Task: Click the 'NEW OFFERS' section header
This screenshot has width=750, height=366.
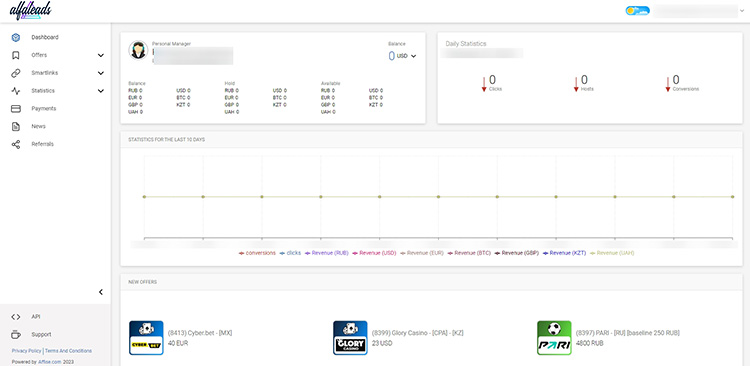Action: click(x=143, y=282)
